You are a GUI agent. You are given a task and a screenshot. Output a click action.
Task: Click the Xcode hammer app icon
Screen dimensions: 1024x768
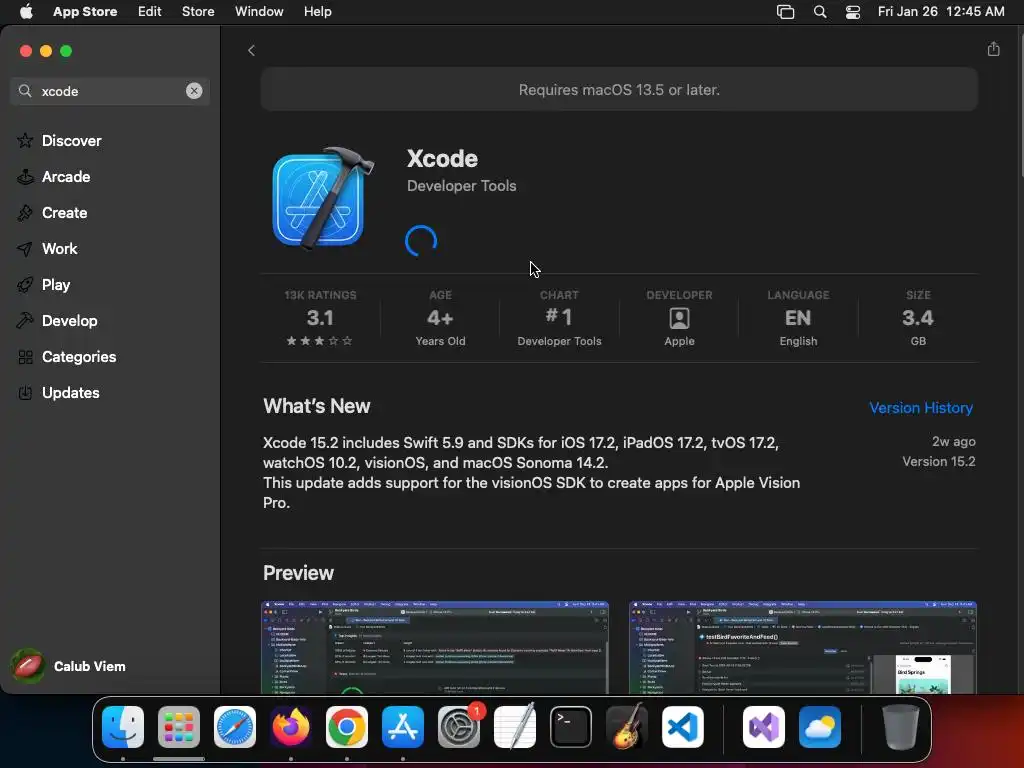(x=323, y=198)
